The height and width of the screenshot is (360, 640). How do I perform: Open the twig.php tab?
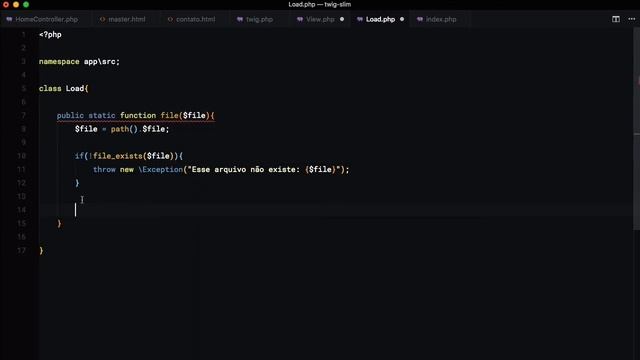pos(255,19)
